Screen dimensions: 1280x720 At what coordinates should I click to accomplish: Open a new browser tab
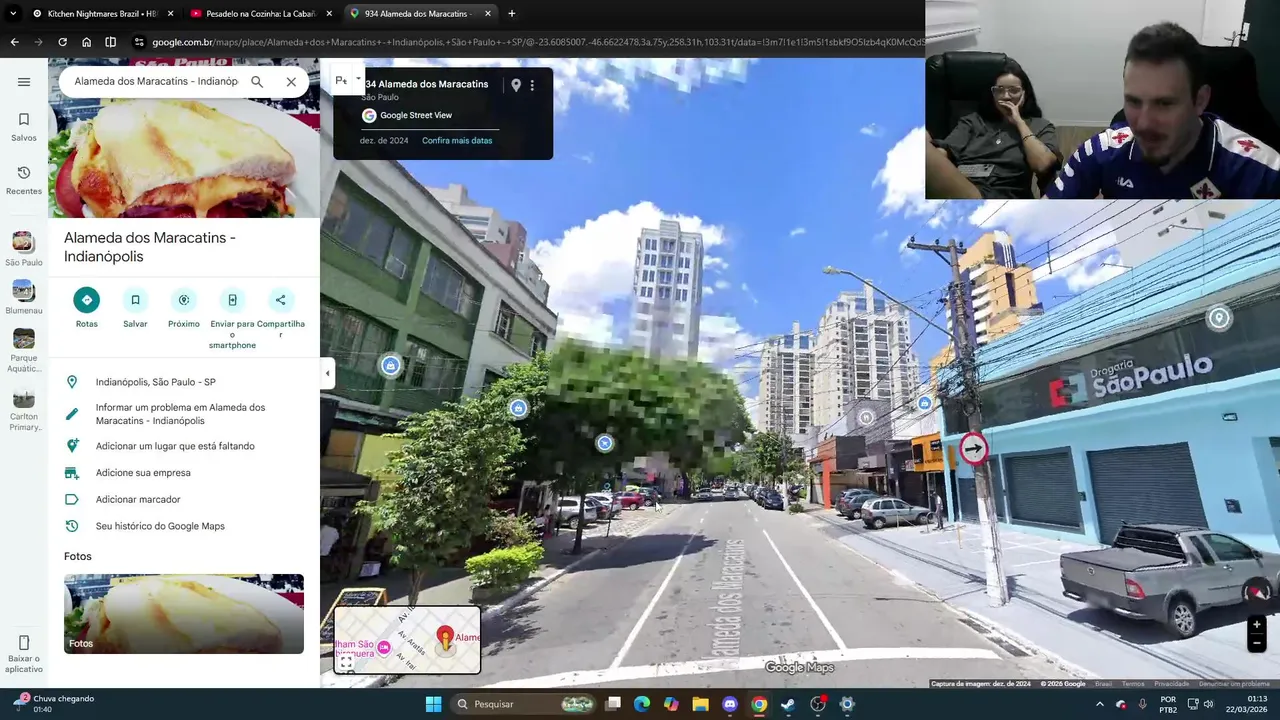pos(512,14)
